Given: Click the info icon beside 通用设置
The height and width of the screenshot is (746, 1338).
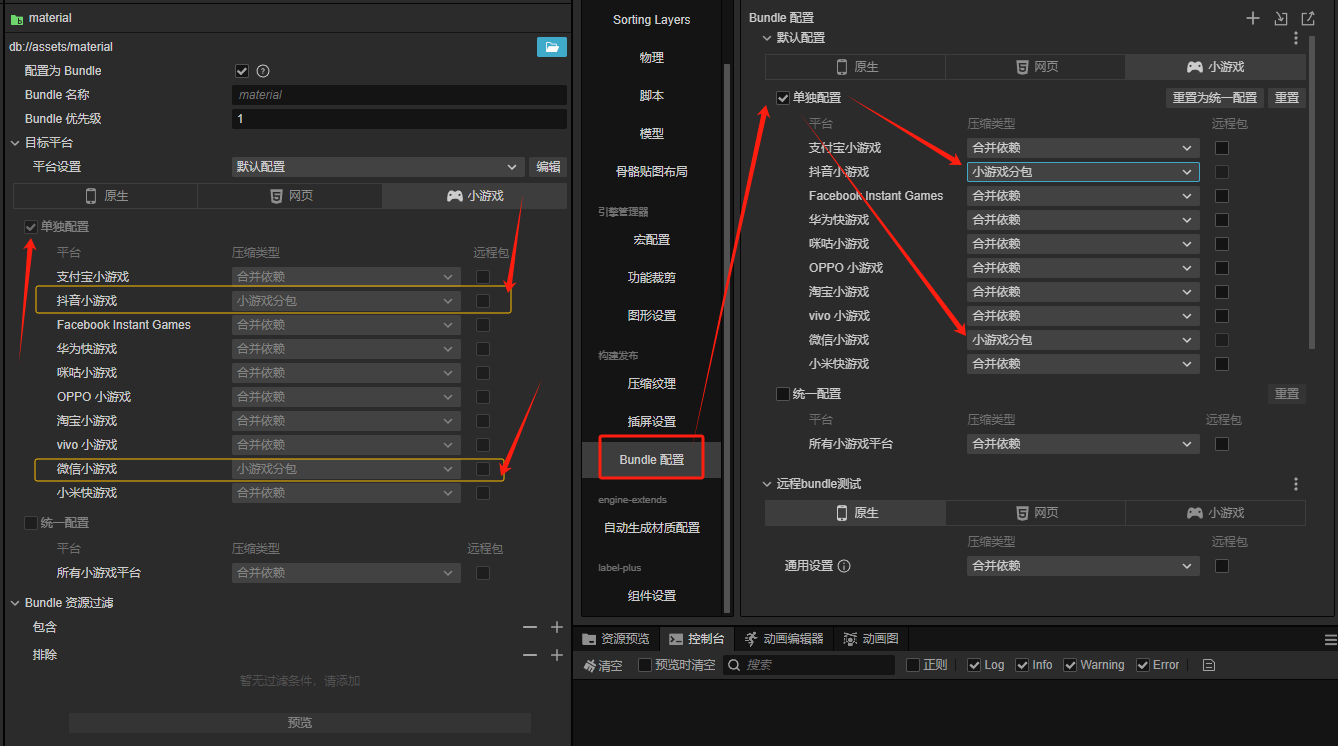Looking at the screenshot, I should tap(844, 566).
